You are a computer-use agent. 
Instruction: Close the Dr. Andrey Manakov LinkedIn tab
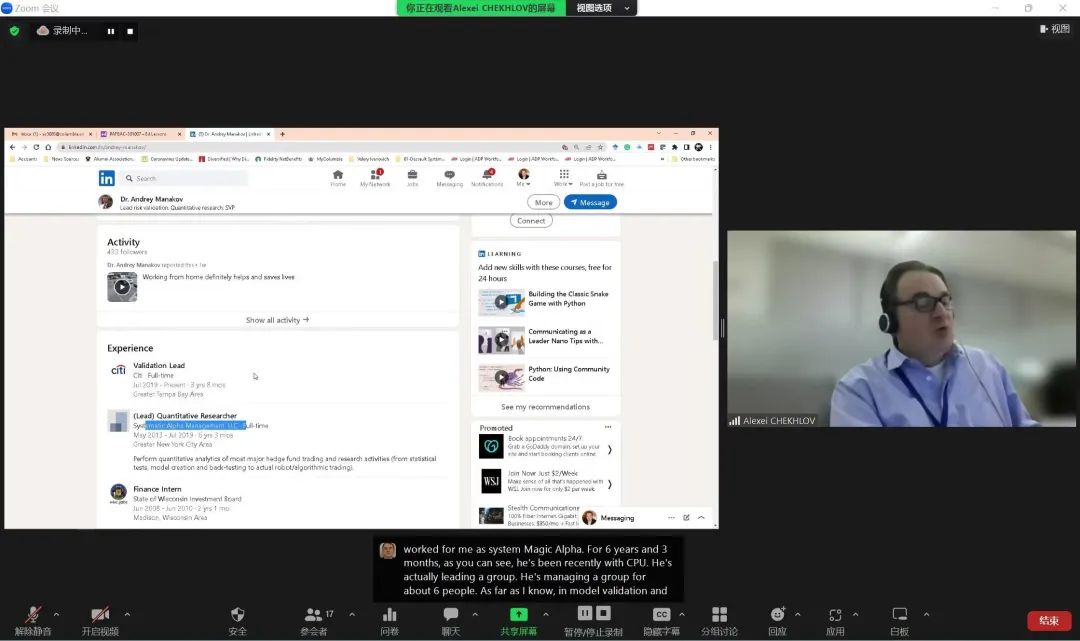tap(269, 134)
